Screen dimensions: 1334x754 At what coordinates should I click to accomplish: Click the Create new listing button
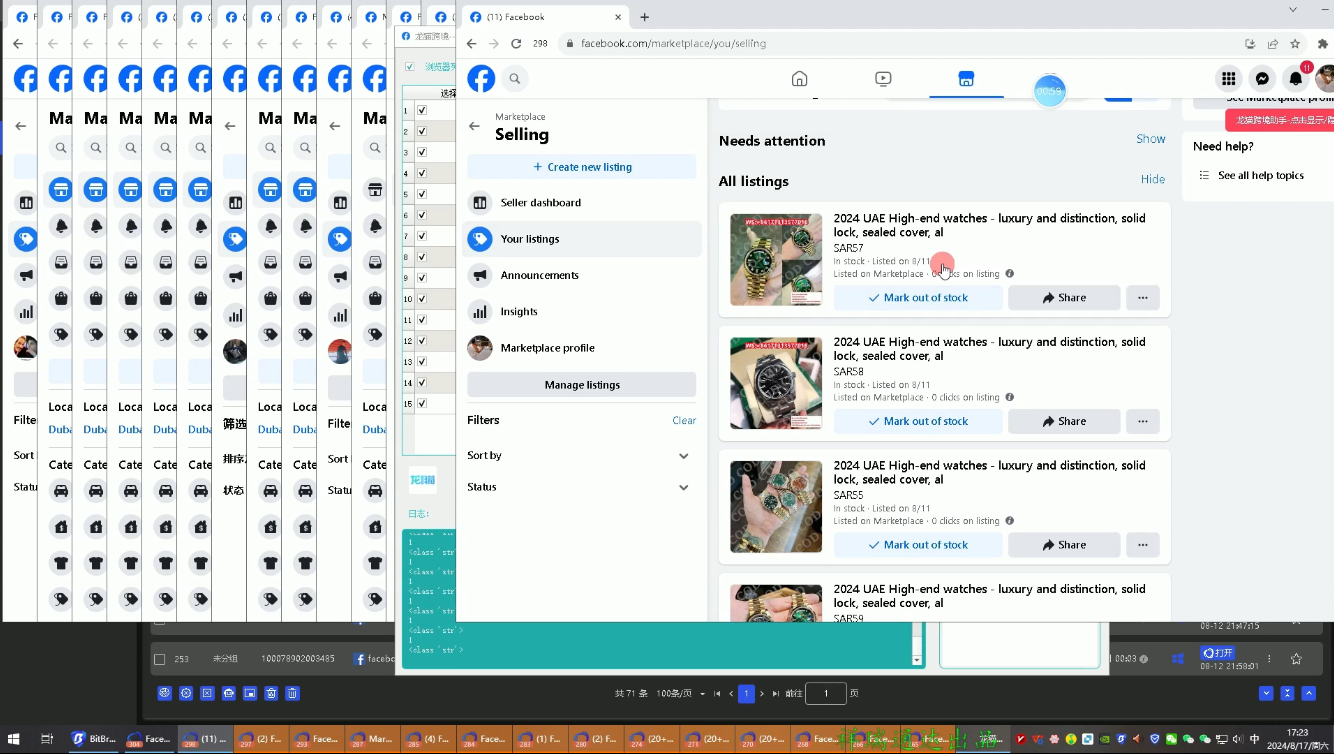click(582, 165)
